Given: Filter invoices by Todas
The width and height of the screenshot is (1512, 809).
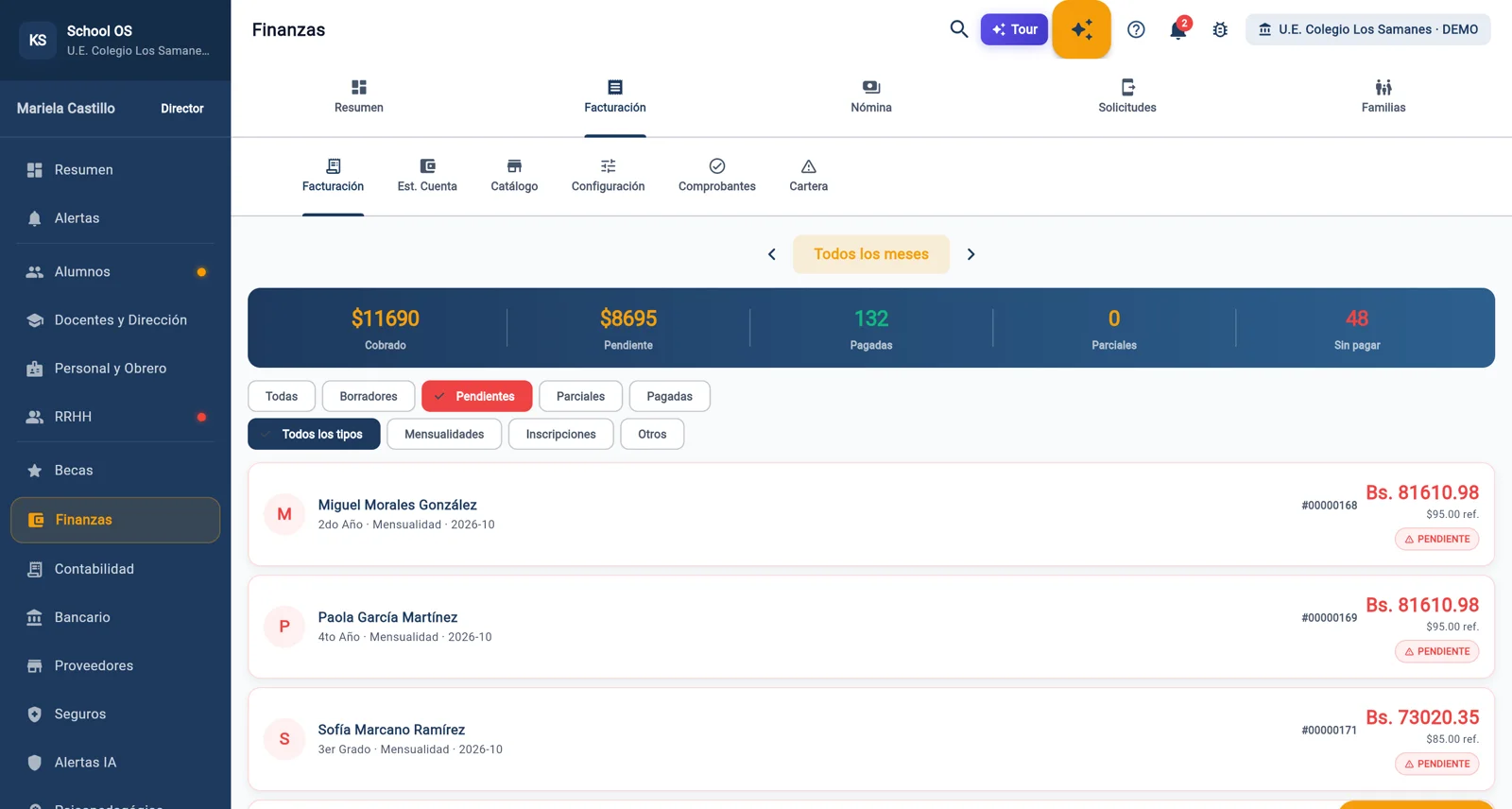Looking at the screenshot, I should [x=282, y=396].
